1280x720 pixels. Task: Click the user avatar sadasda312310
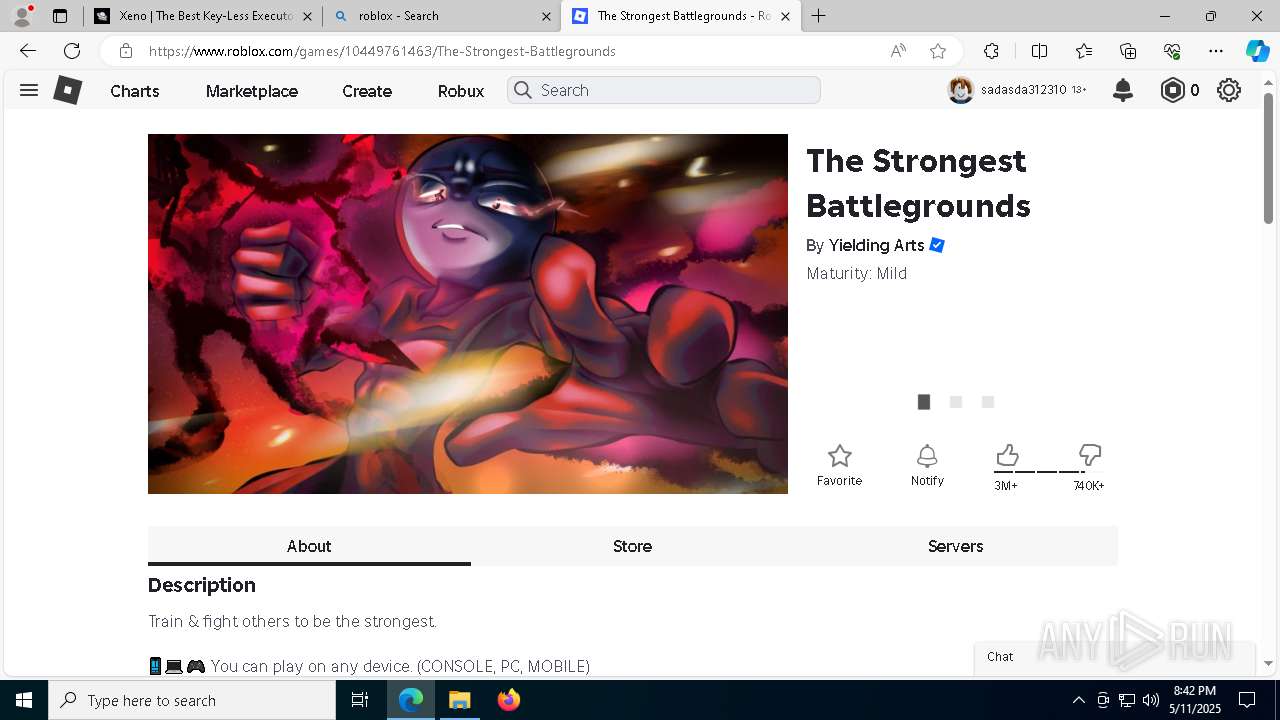click(961, 90)
